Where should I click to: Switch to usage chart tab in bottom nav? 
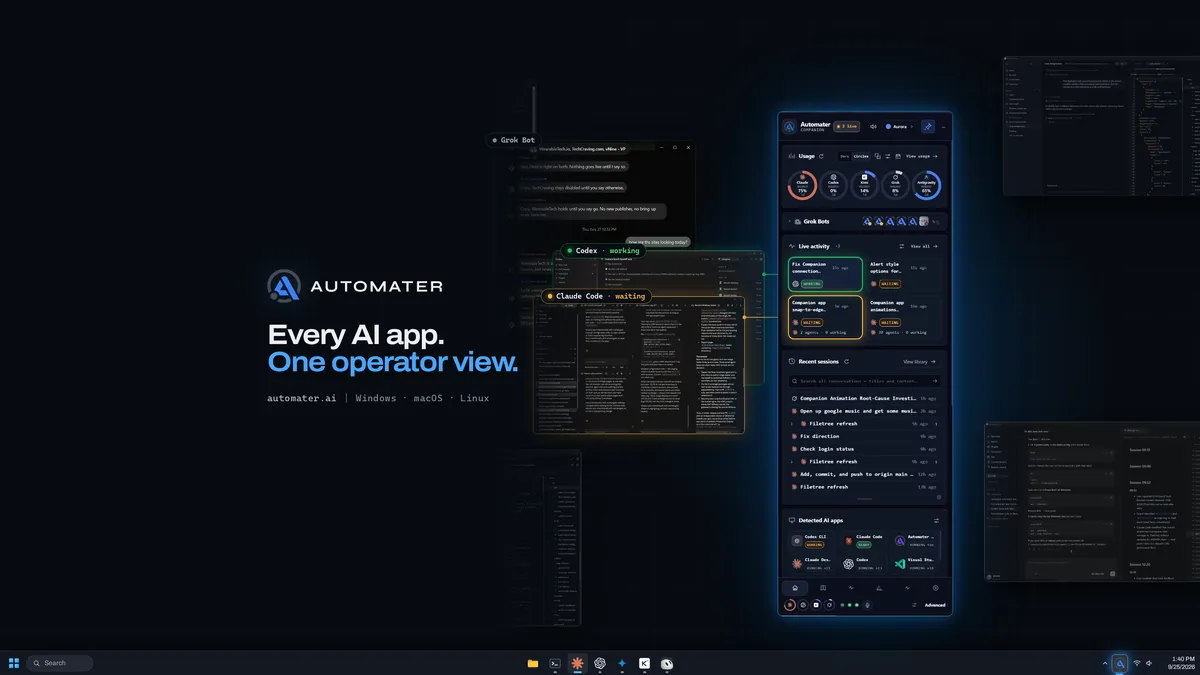[x=879, y=588]
